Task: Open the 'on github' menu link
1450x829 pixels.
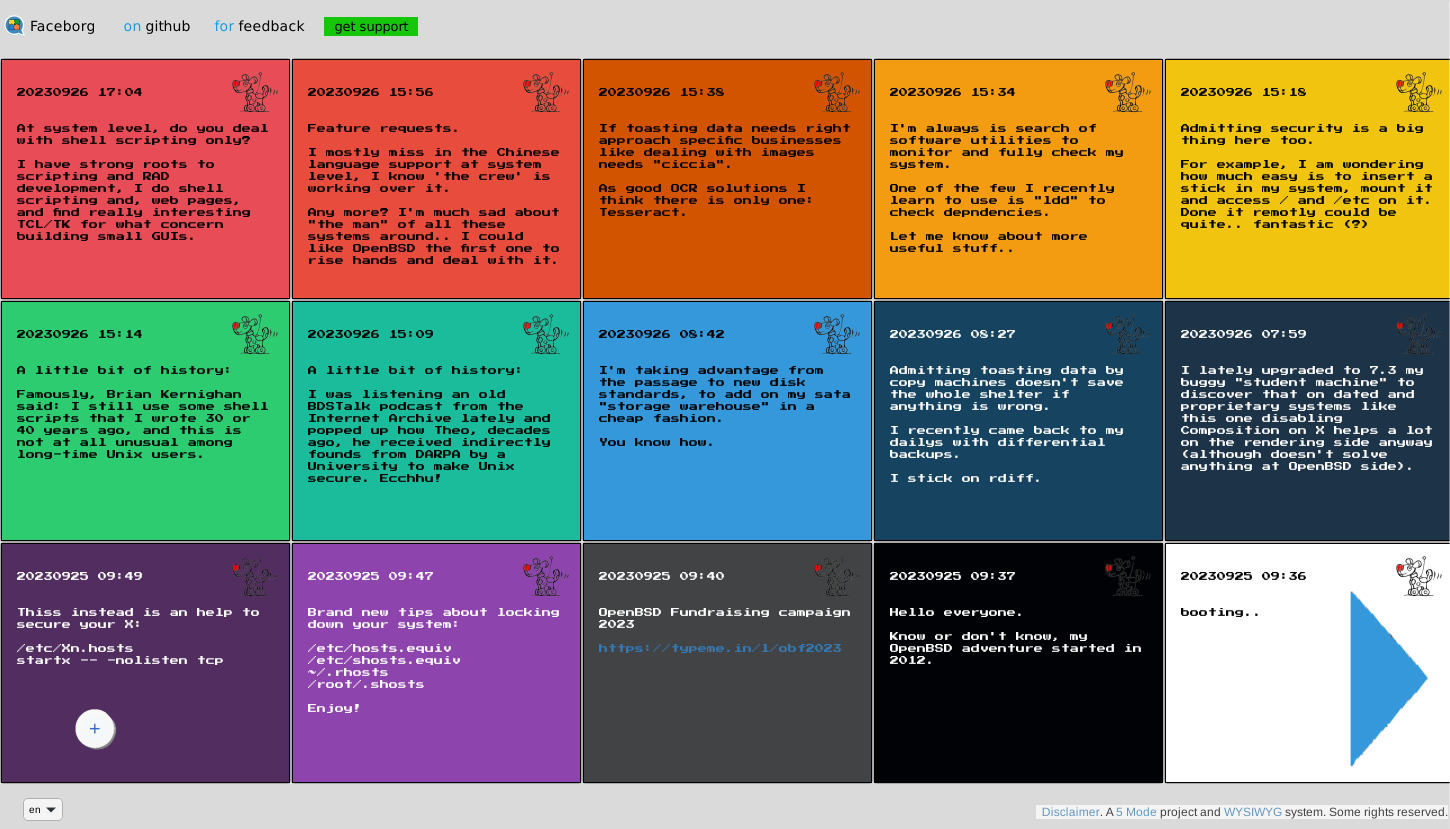Action: 157,27
